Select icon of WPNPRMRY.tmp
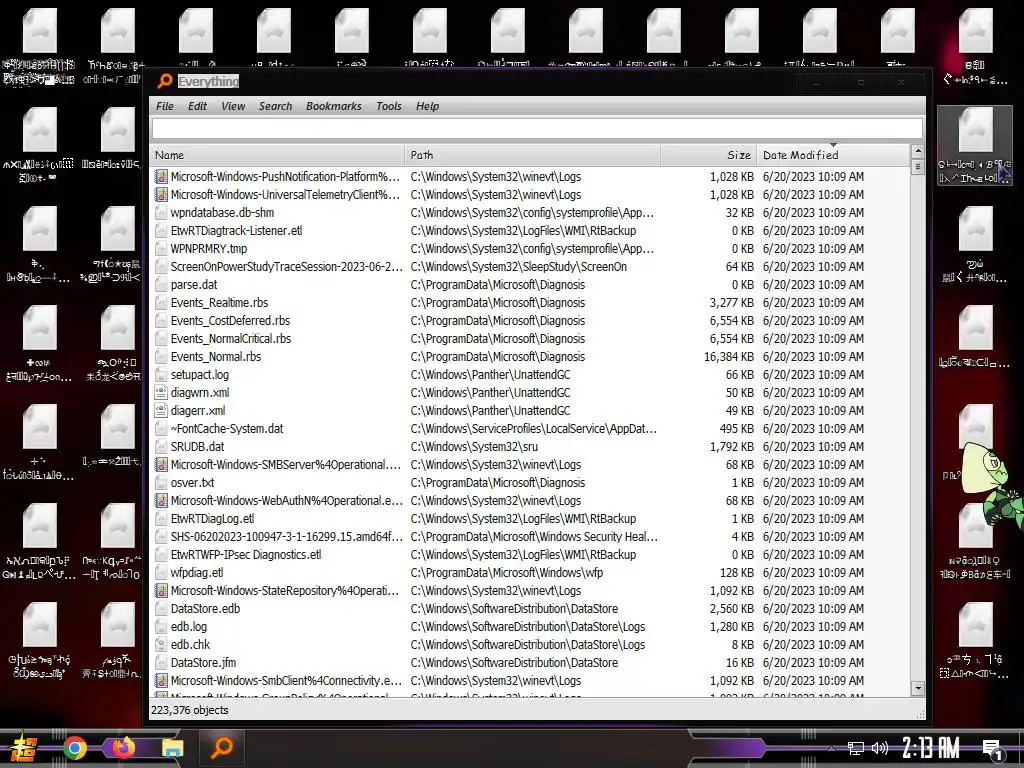The width and height of the screenshot is (1024, 768). coord(161,248)
